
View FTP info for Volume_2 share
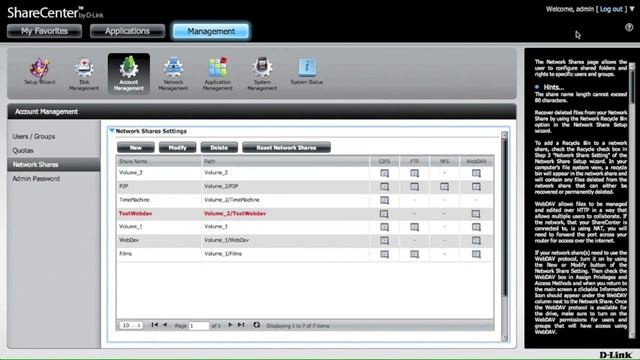tap(414, 173)
